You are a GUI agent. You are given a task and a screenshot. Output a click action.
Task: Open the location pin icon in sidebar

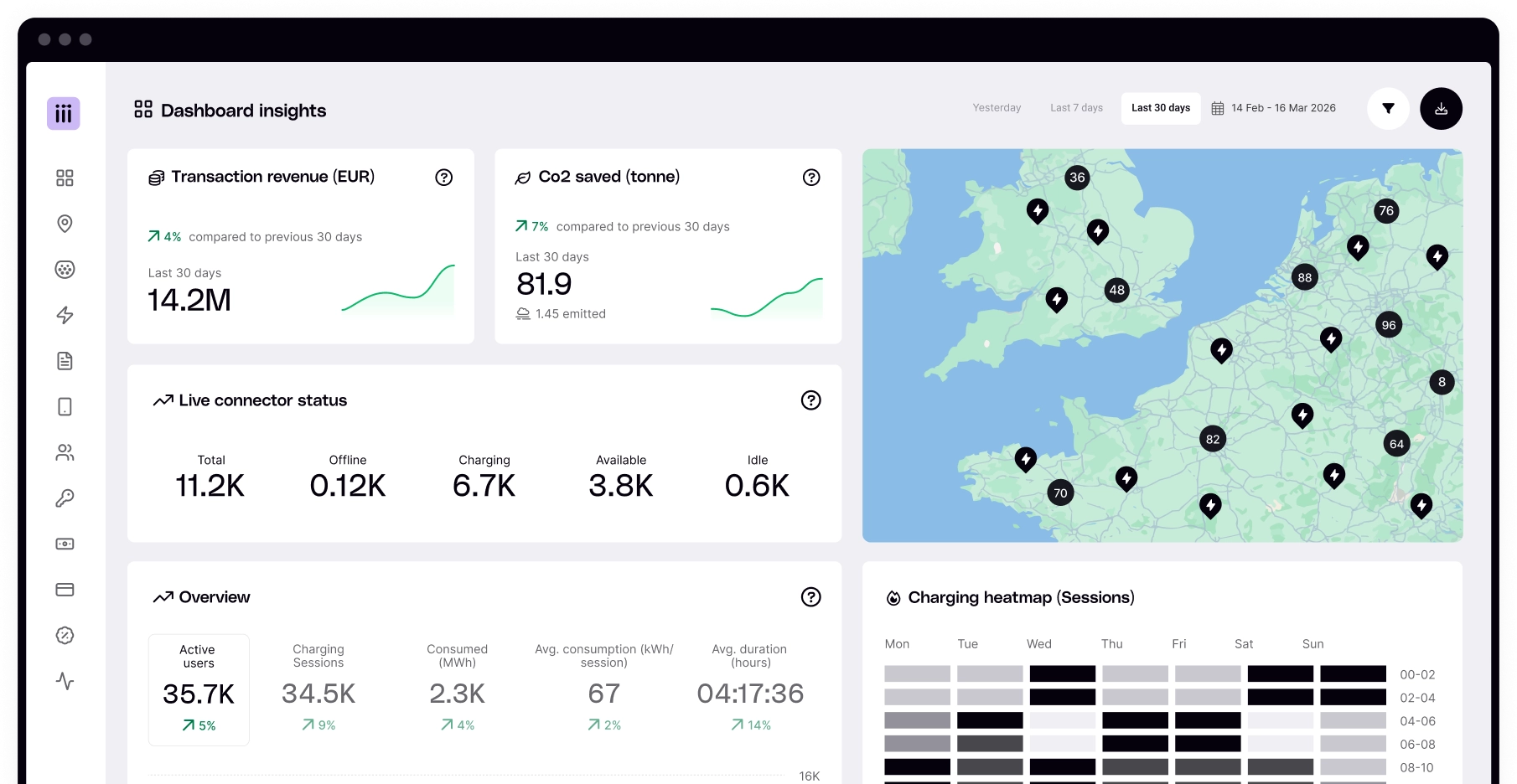pos(65,224)
